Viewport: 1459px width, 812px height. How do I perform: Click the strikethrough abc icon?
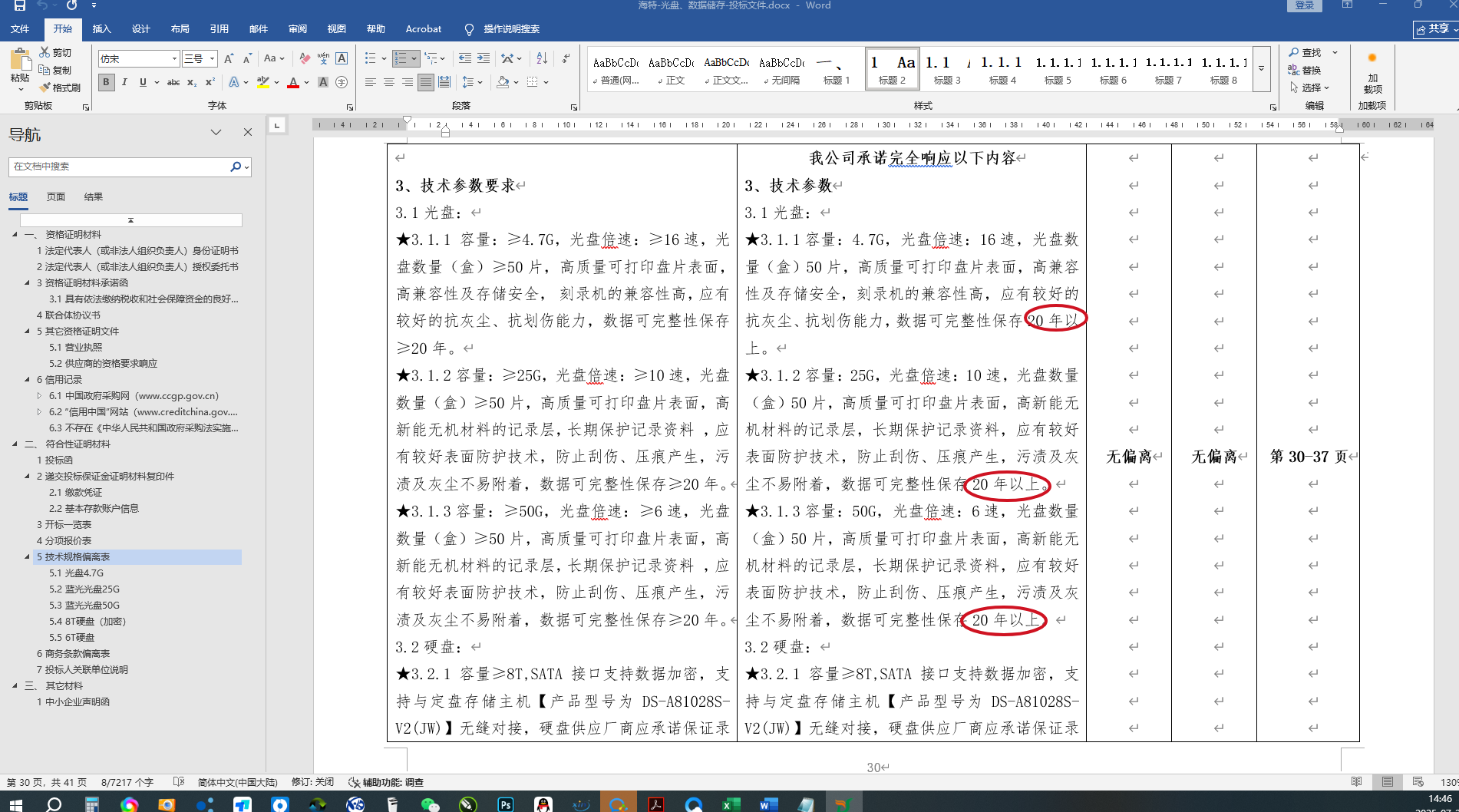(x=173, y=82)
